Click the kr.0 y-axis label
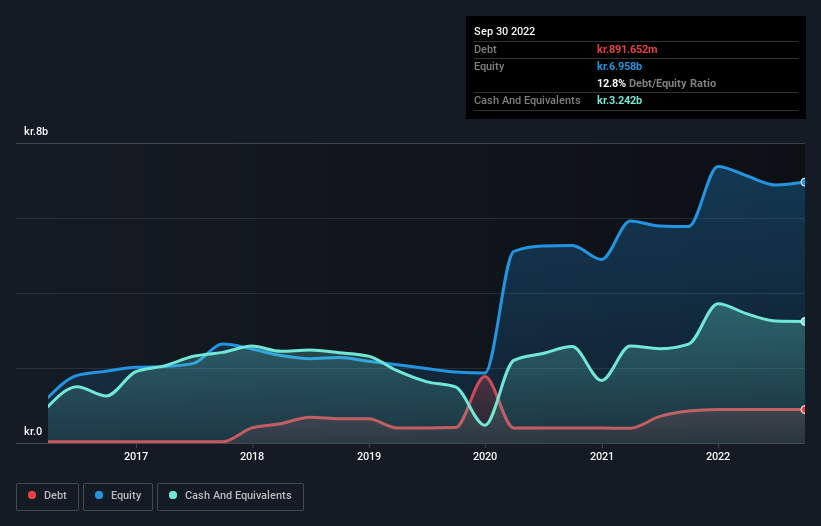 click(33, 431)
